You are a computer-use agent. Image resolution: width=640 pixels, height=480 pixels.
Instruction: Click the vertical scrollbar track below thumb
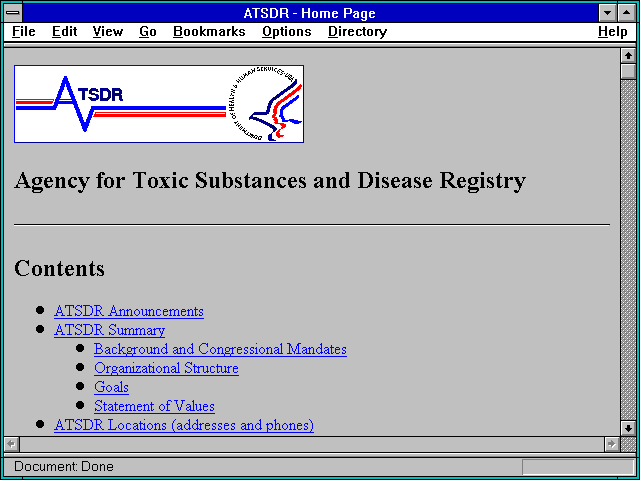tap(628, 250)
